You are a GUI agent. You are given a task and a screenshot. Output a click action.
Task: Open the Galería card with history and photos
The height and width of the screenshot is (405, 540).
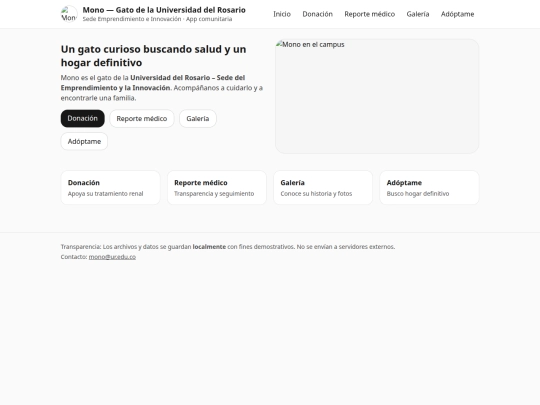[323, 188]
